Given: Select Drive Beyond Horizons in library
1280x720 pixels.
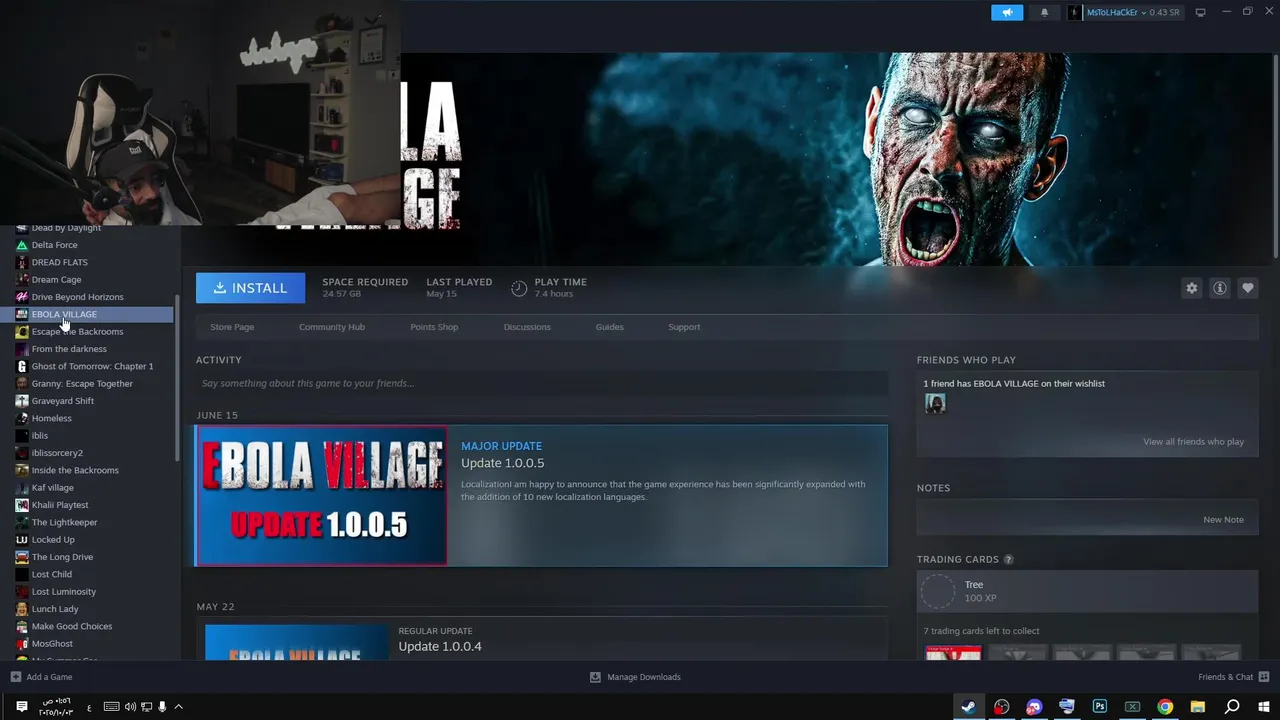Looking at the screenshot, I should click(x=77, y=297).
